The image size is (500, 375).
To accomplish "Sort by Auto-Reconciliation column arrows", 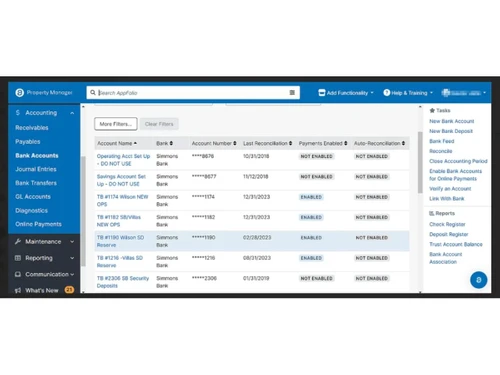I will pyautogui.click(x=403, y=143).
